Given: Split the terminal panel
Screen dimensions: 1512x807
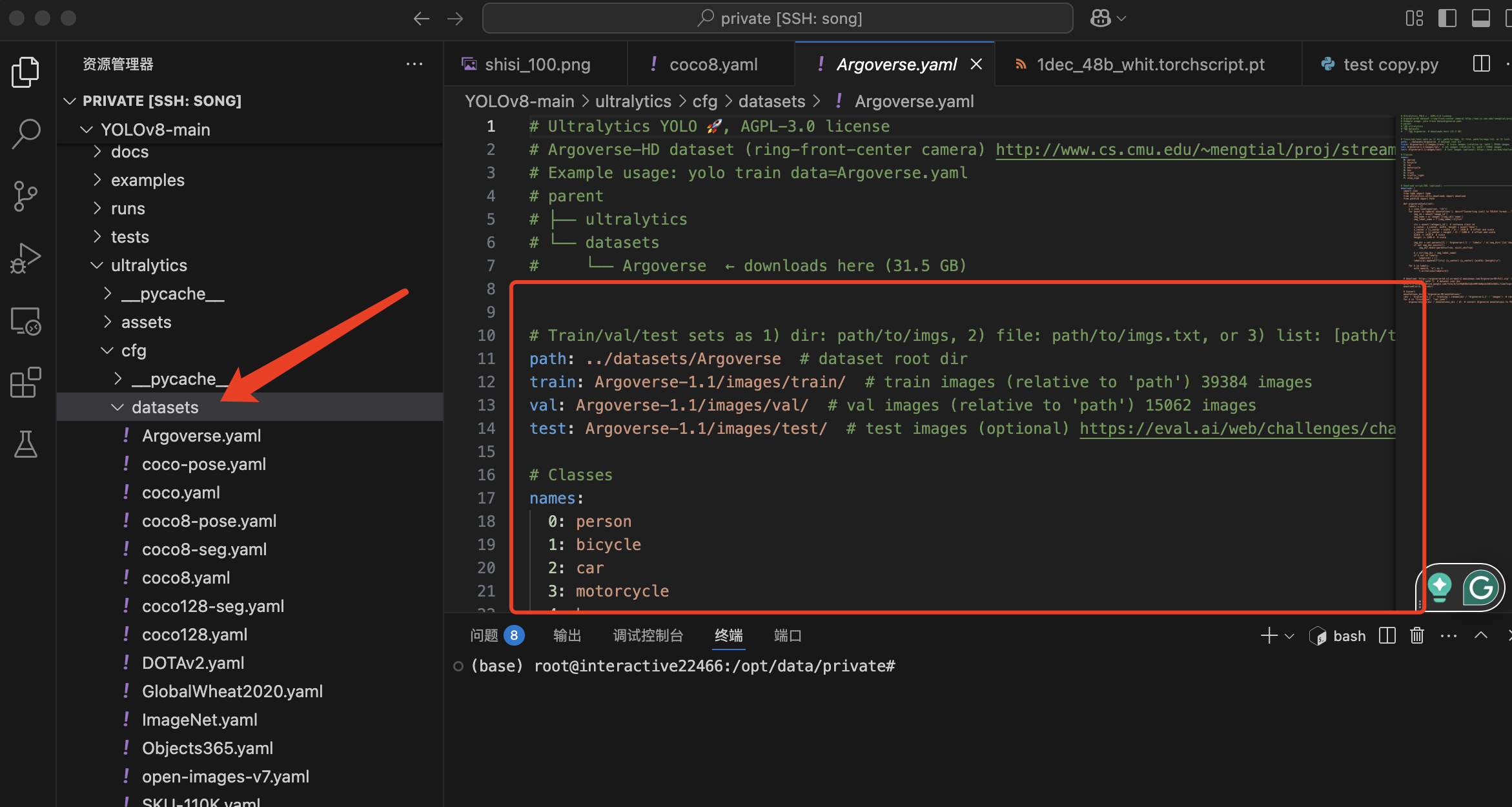Looking at the screenshot, I should (x=1387, y=636).
